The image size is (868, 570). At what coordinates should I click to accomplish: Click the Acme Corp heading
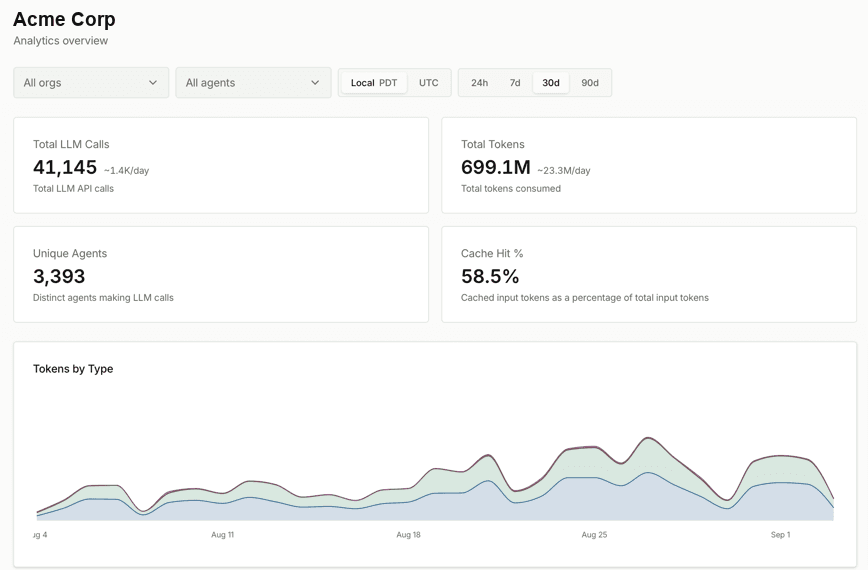(64, 19)
